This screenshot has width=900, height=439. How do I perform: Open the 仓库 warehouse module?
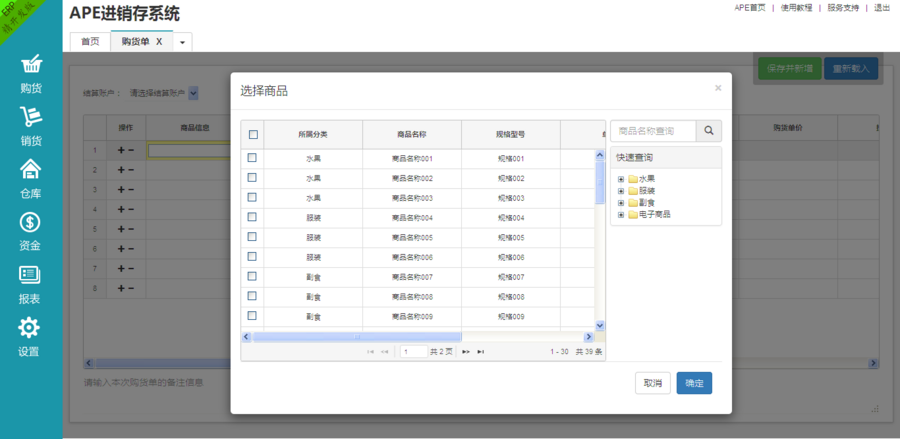[31, 179]
